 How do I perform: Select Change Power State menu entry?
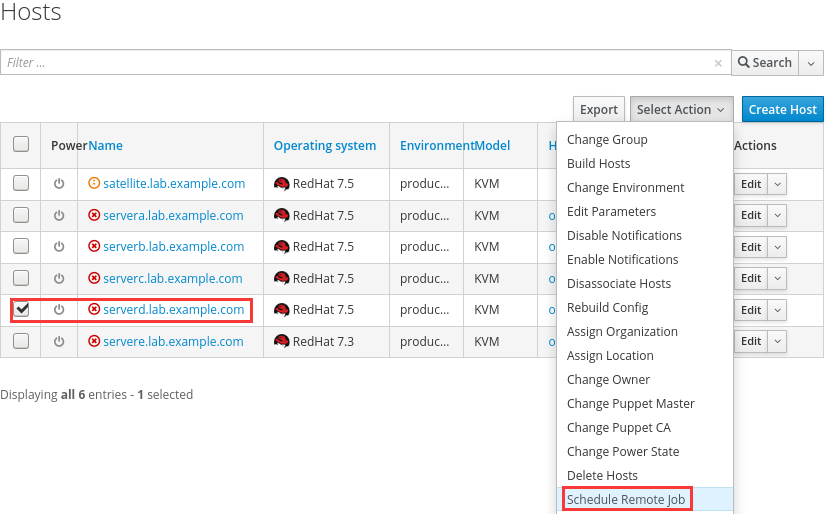click(x=623, y=451)
